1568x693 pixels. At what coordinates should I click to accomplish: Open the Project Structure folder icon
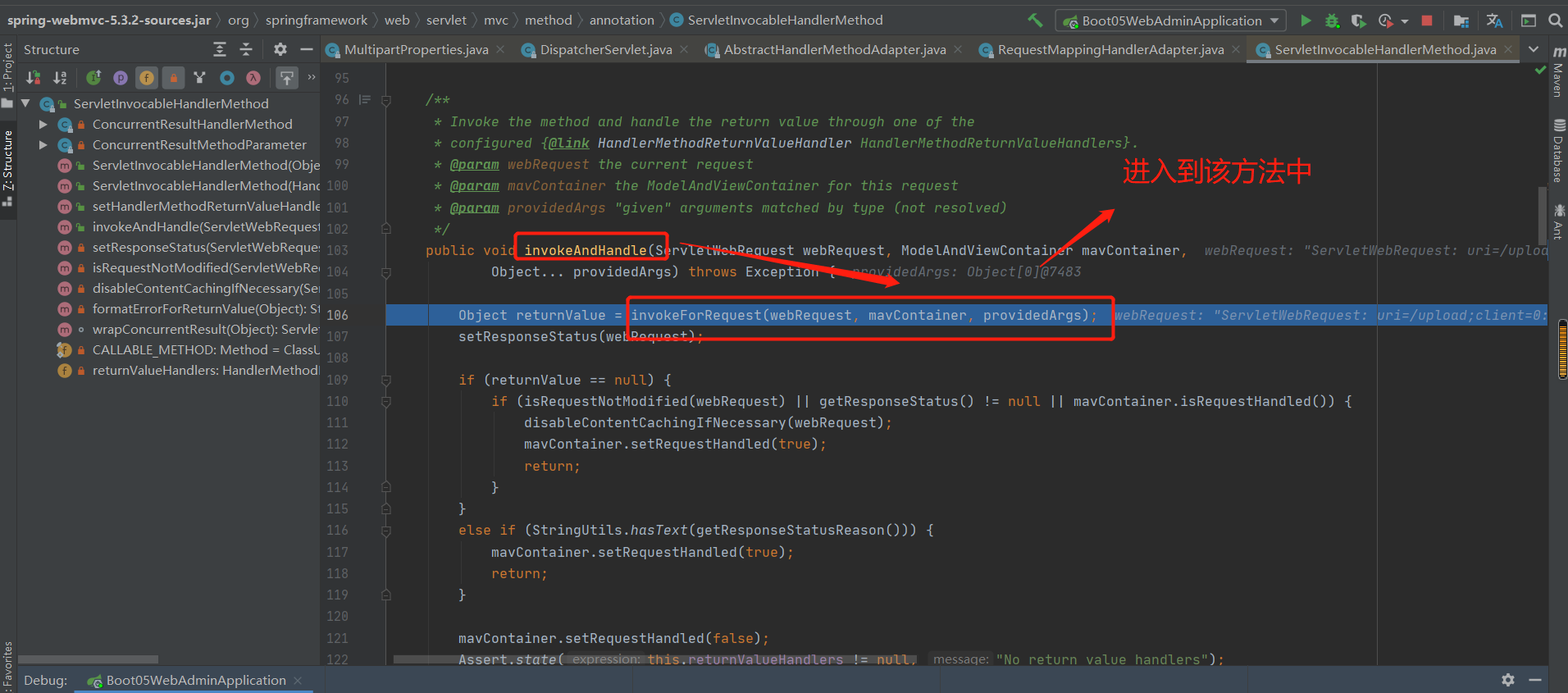pos(1461,21)
